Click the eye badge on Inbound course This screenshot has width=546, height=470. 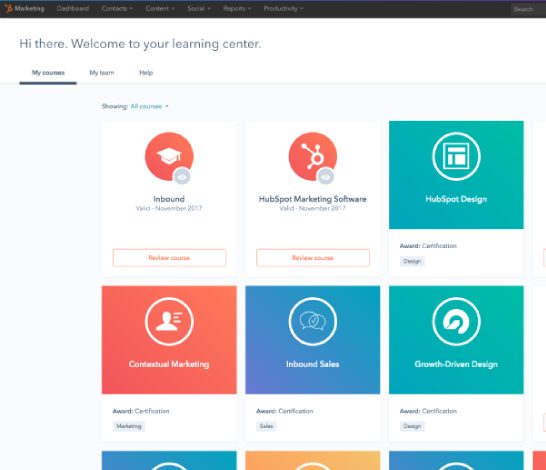tap(182, 177)
